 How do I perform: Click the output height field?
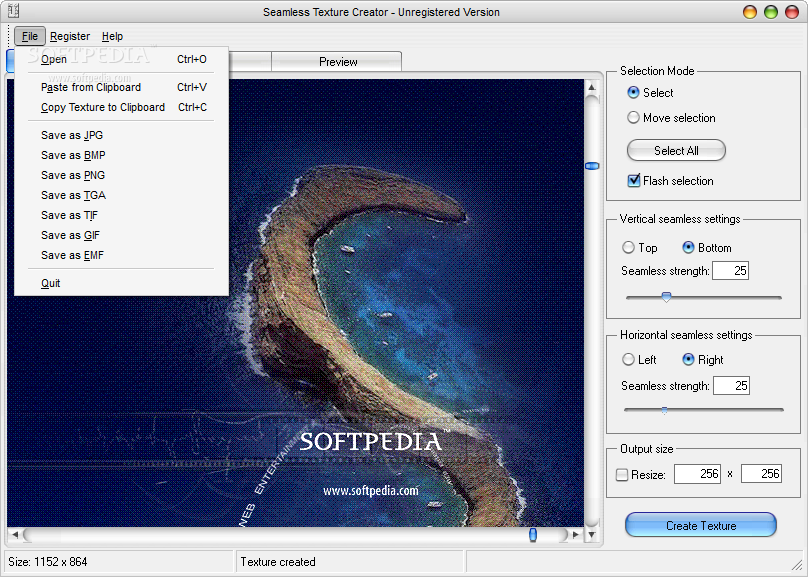[x=761, y=474]
